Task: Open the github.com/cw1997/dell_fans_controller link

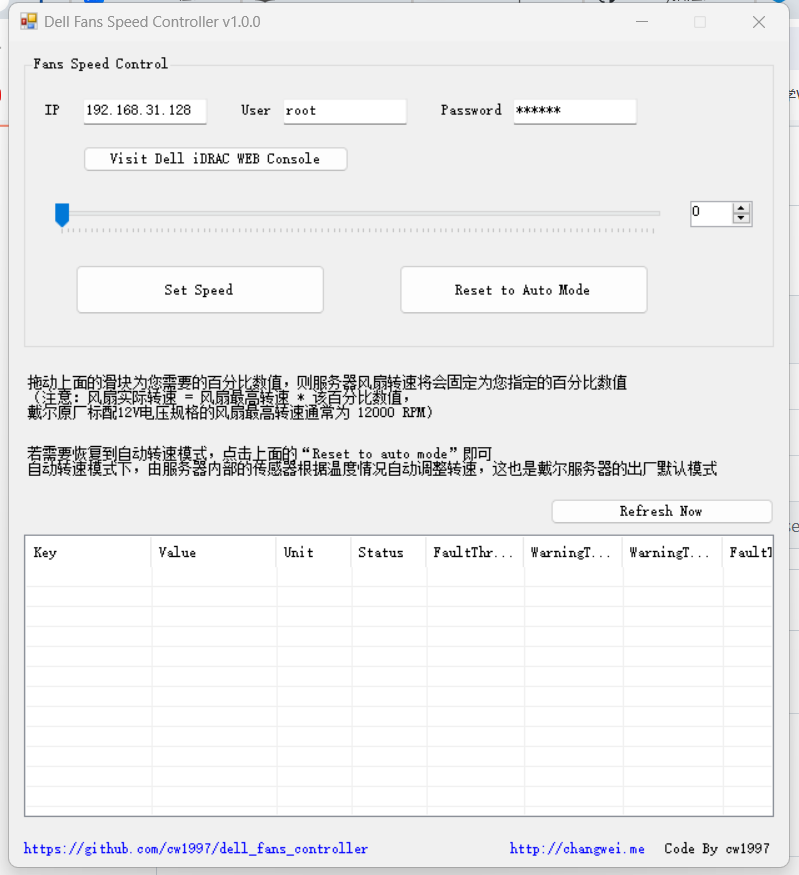Action: [196, 849]
